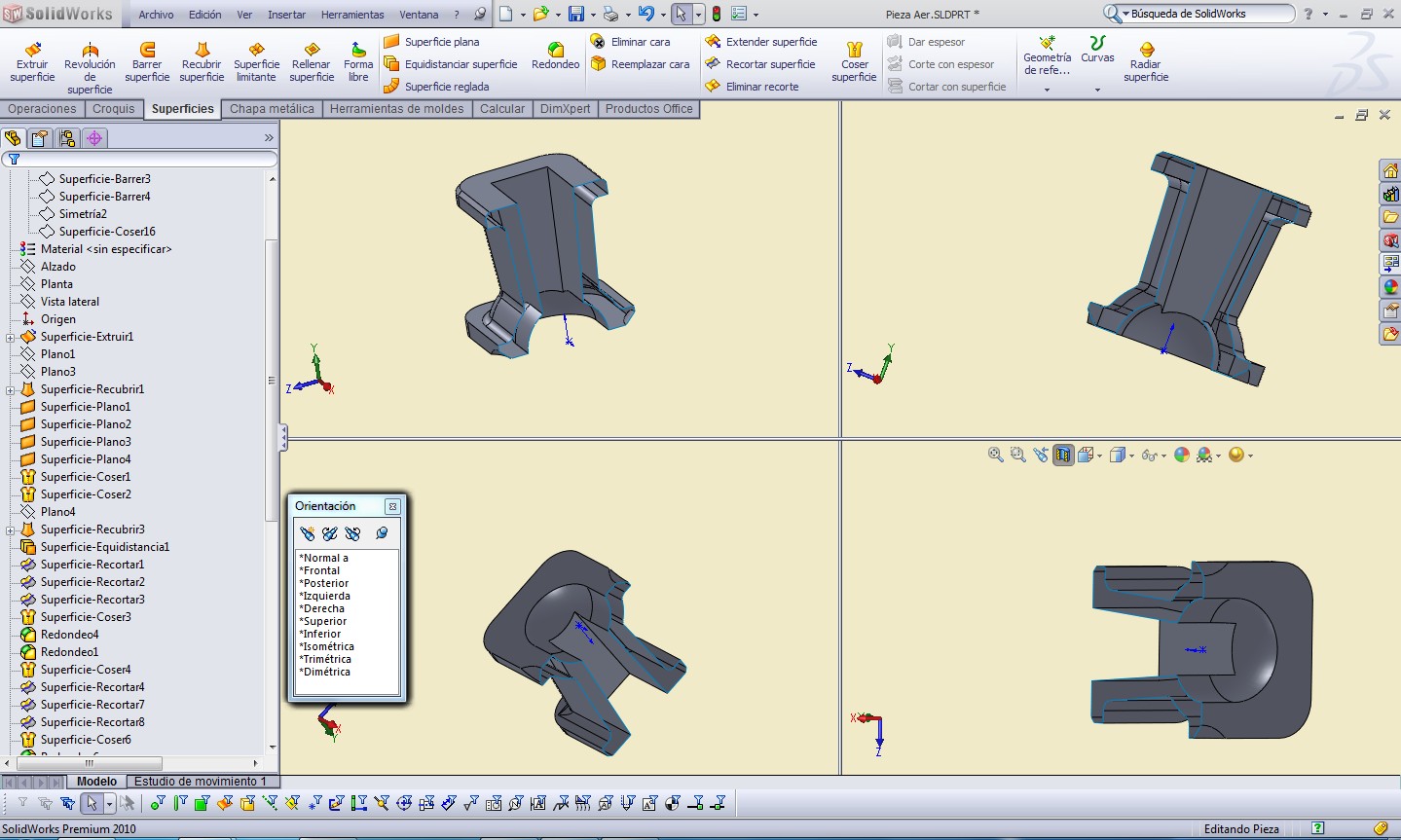Screen dimensions: 1401x840
Task: Use the Eliminar cara command
Action: pyautogui.click(x=631, y=42)
